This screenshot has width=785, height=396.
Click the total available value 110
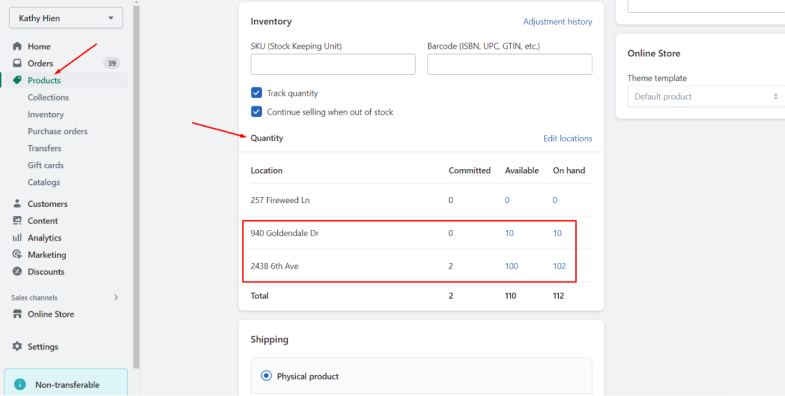510,296
